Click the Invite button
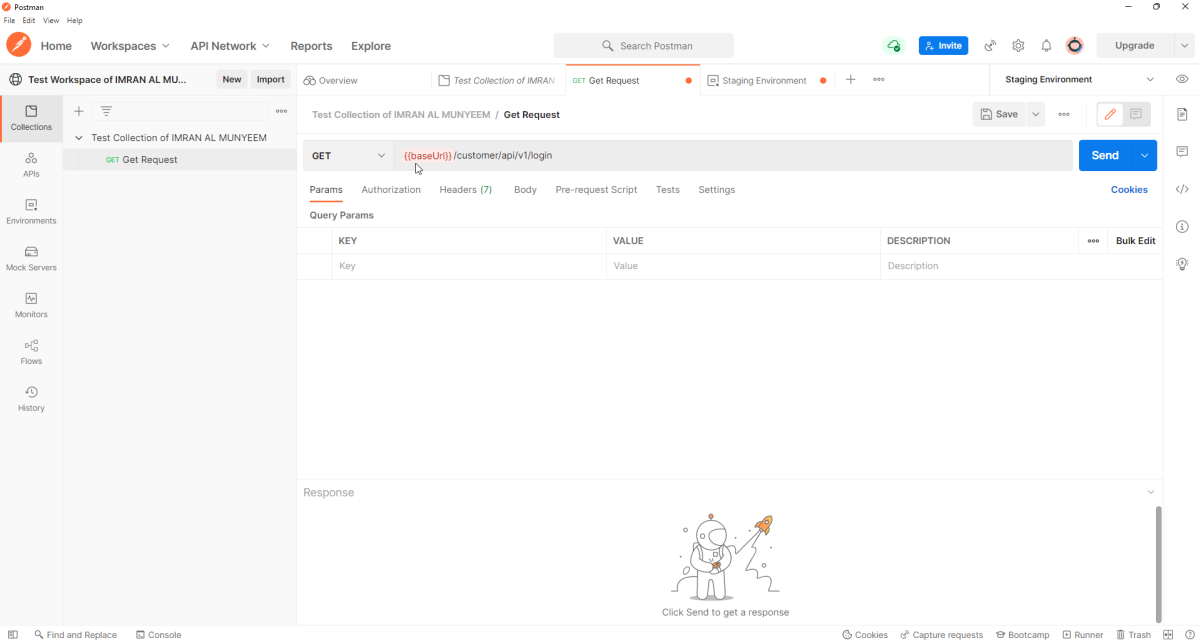Viewport: 1201px width, 643px height. pos(943,46)
